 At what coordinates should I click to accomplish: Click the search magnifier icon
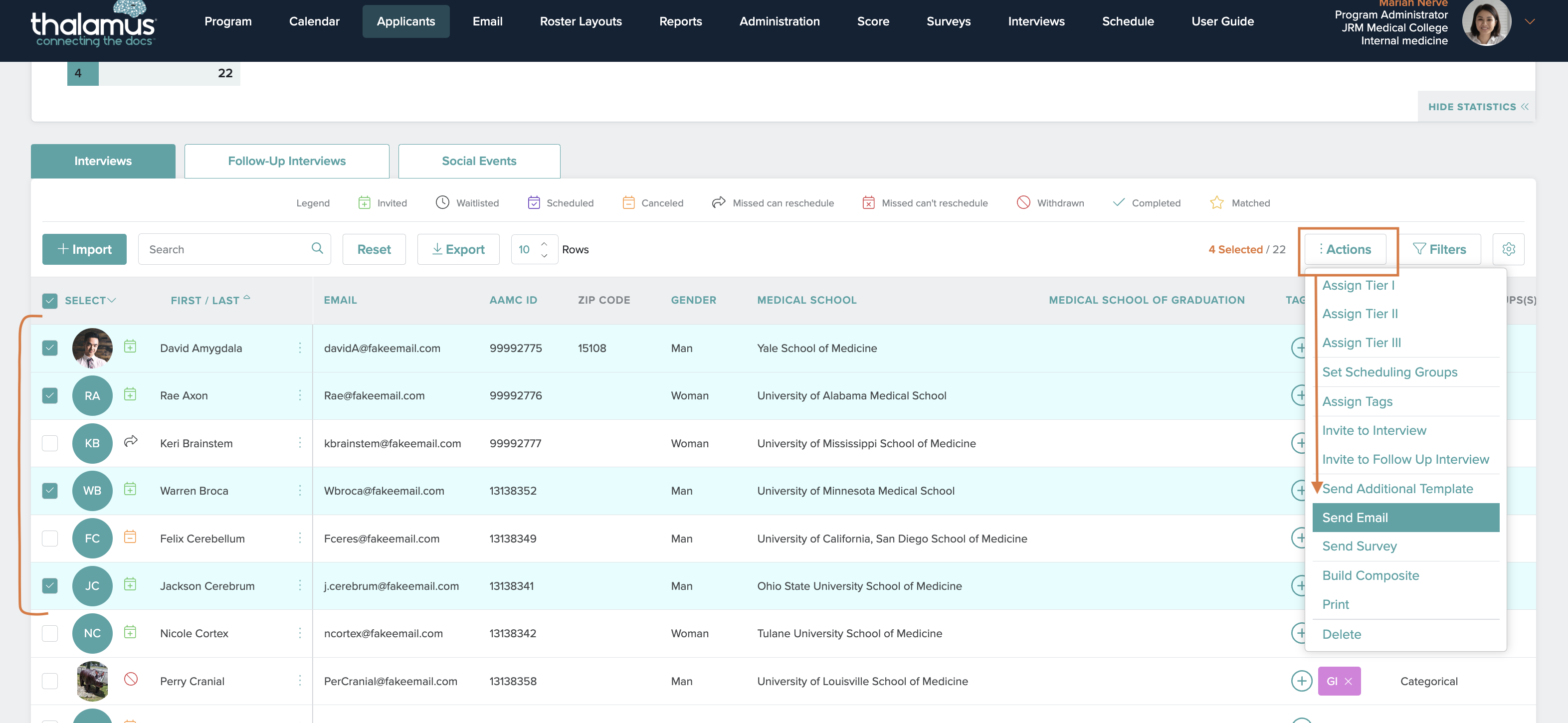[317, 248]
